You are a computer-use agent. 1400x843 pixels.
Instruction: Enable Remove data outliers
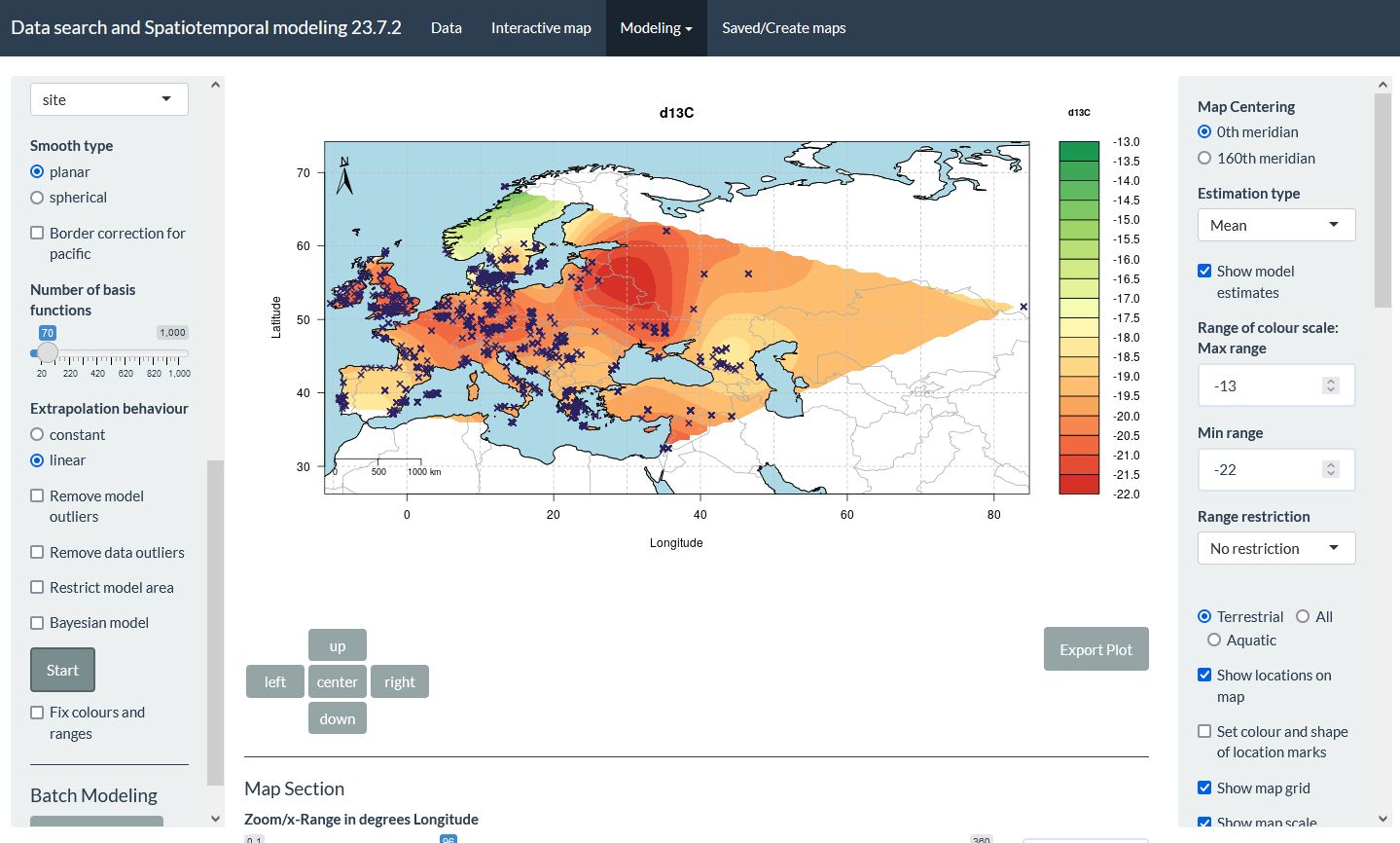pos(37,552)
